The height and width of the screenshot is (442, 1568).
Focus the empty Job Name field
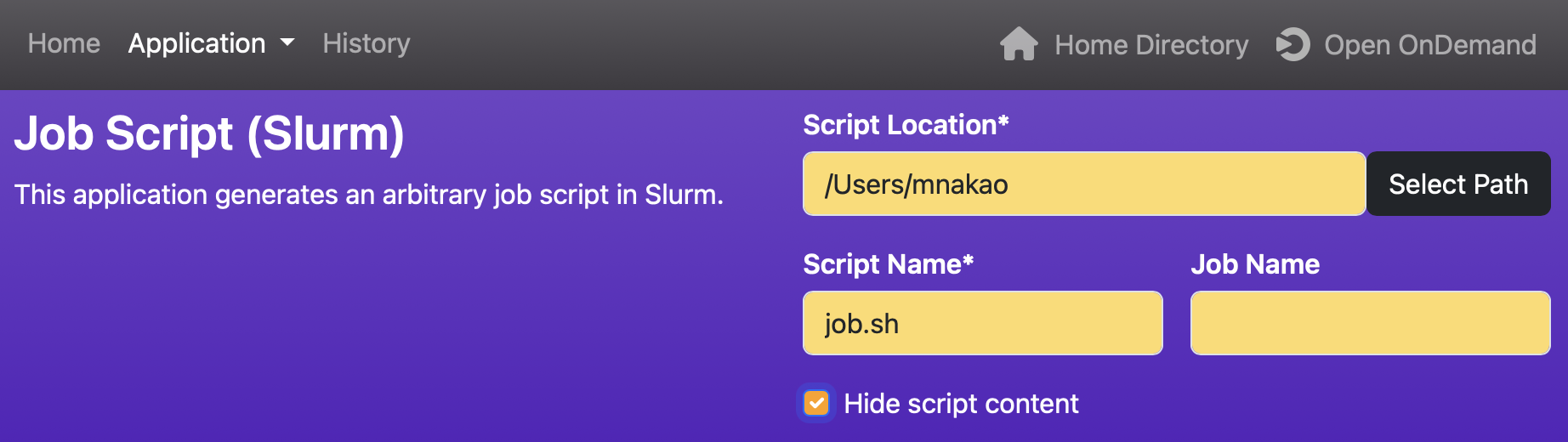coord(1371,323)
